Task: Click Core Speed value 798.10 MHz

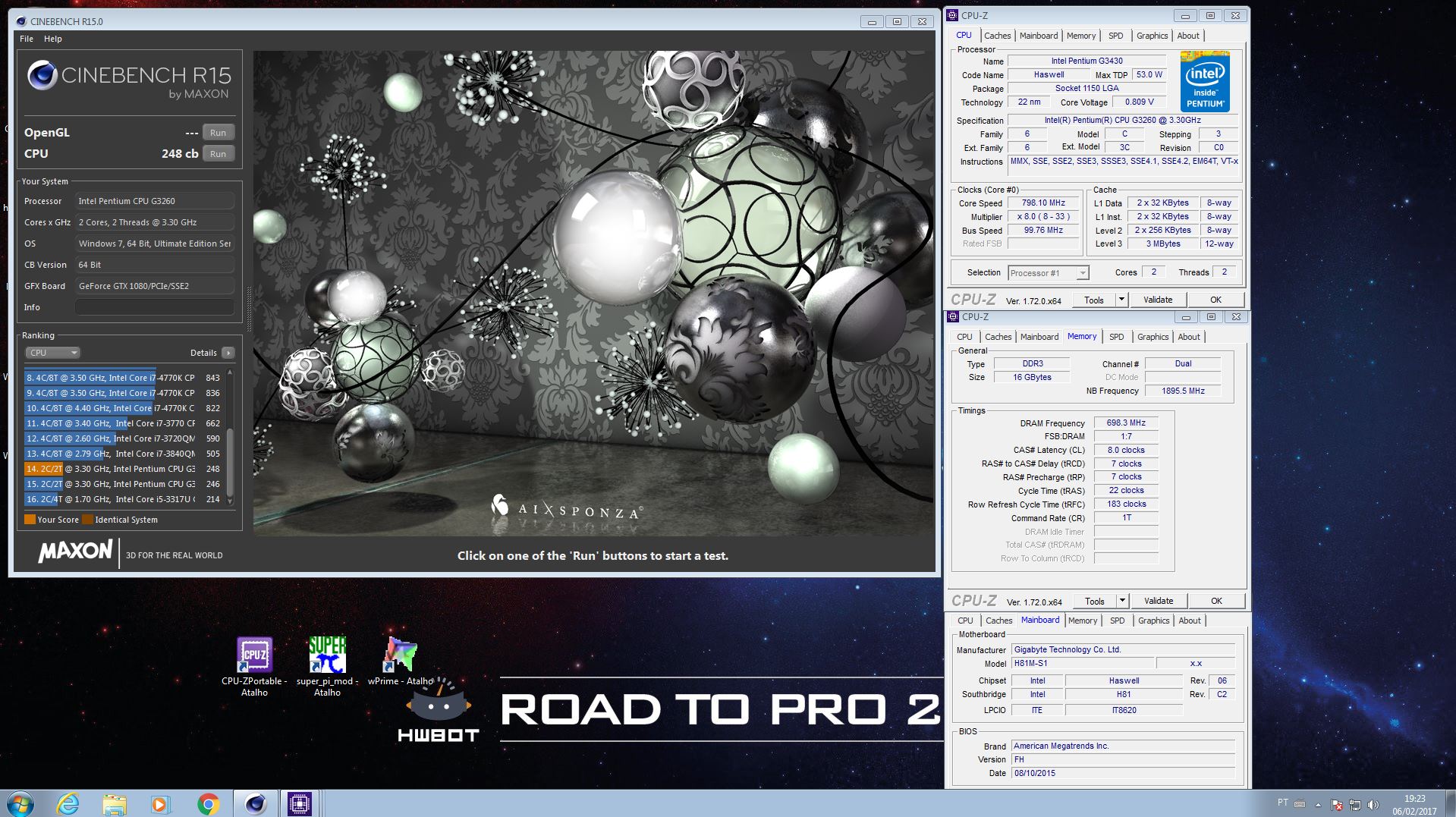Action: [1043, 203]
